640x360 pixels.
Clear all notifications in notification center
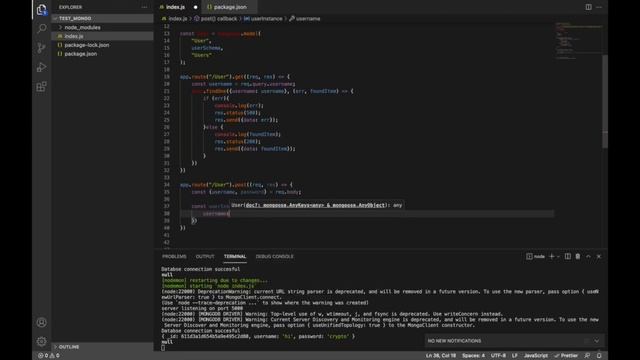587,341
